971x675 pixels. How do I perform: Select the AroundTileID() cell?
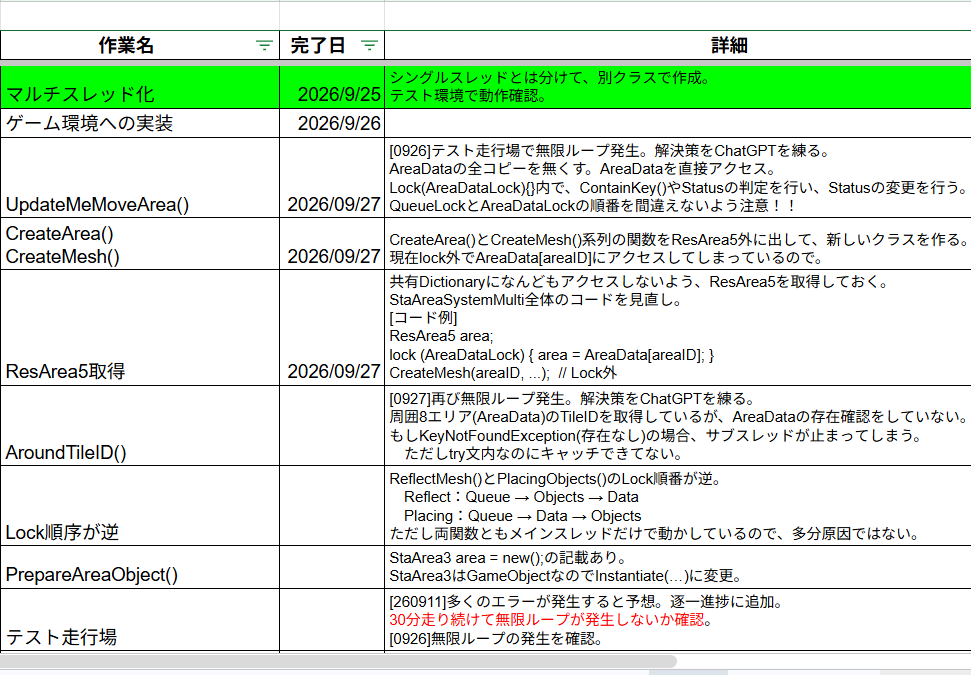click(x=140, y=425)
